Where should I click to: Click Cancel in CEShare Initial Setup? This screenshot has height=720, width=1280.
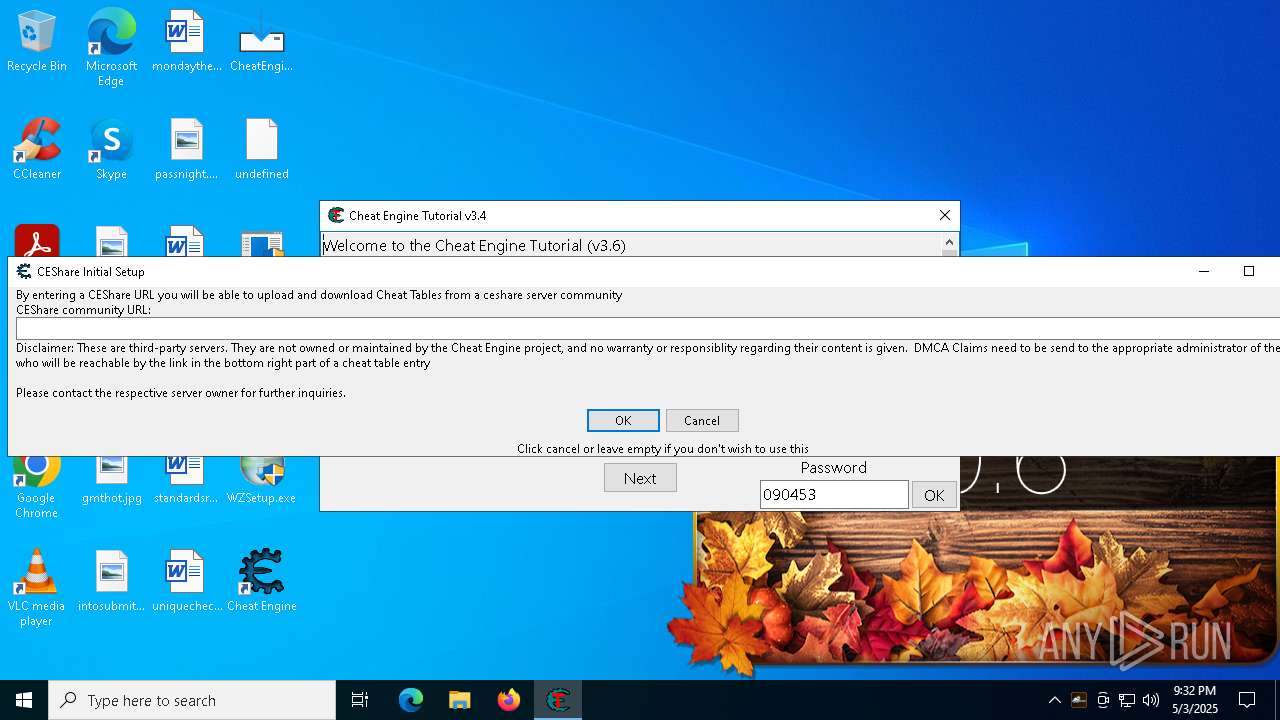(702, 420)
